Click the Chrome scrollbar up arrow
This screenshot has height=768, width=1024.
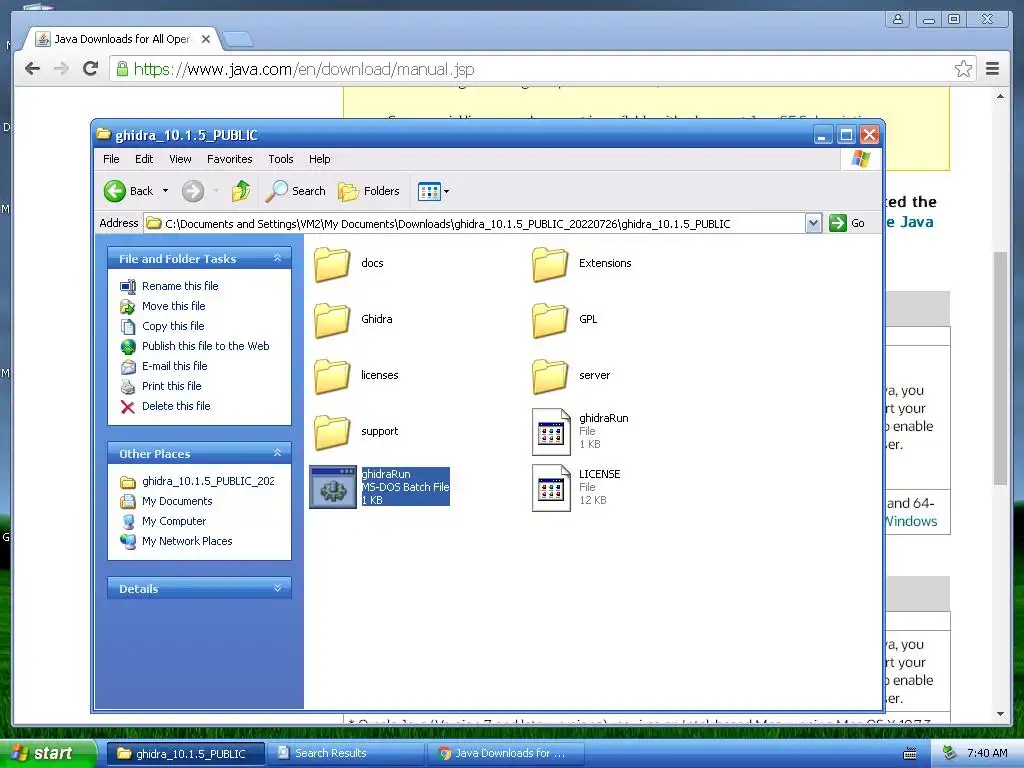1000,97
